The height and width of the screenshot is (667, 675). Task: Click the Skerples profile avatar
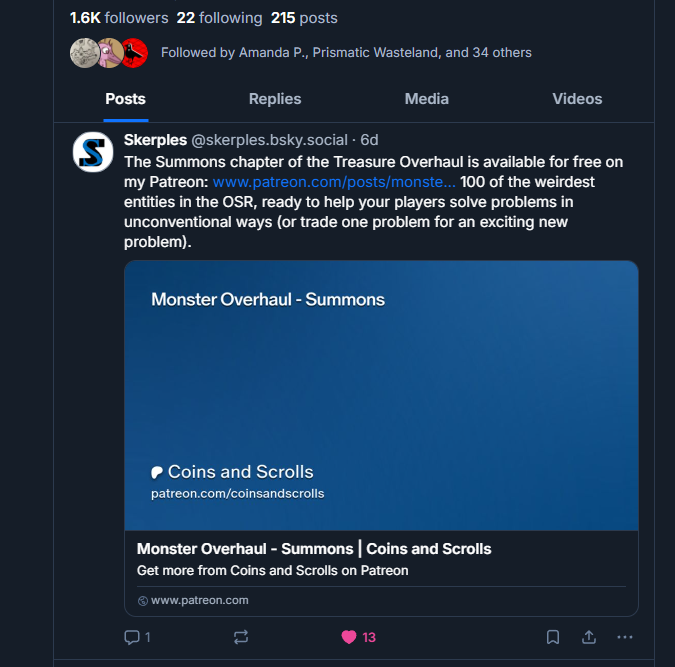(x=93, y=152)
